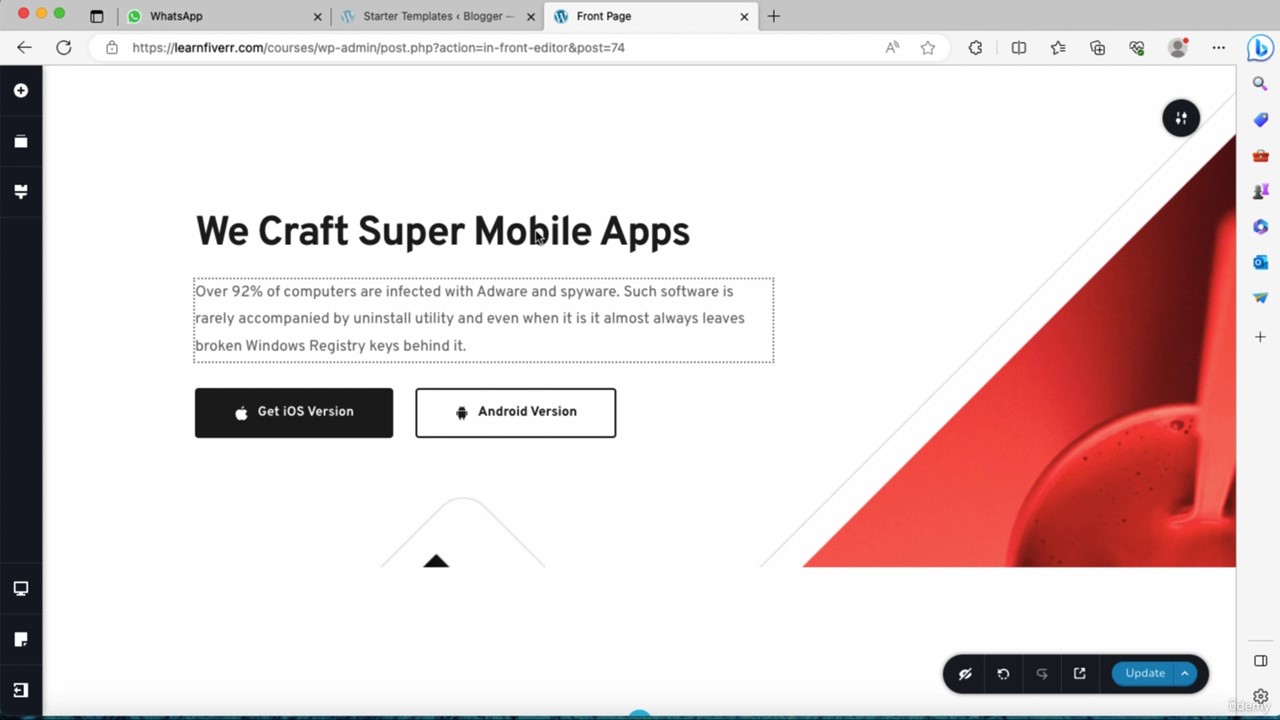
Task: Open a new browser tab with the plus
Action: [773, 16]
